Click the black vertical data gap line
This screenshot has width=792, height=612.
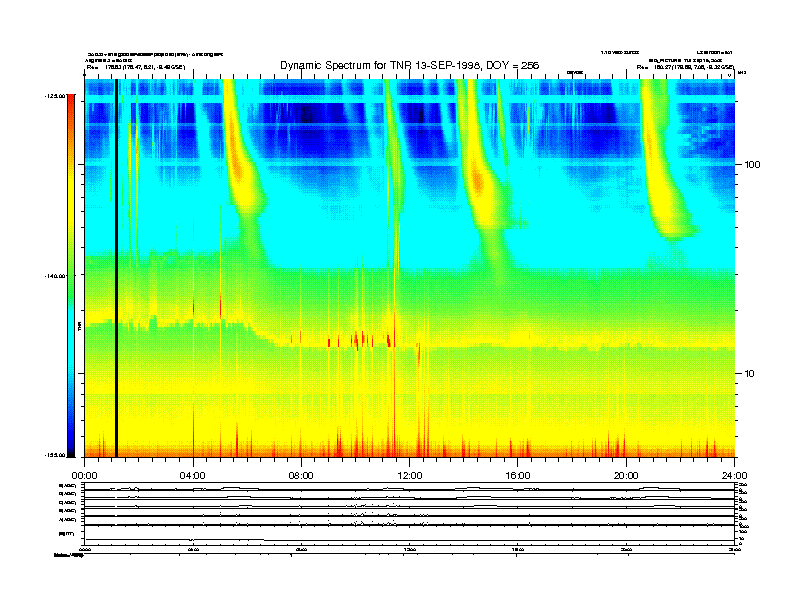[x=116, y=268]
